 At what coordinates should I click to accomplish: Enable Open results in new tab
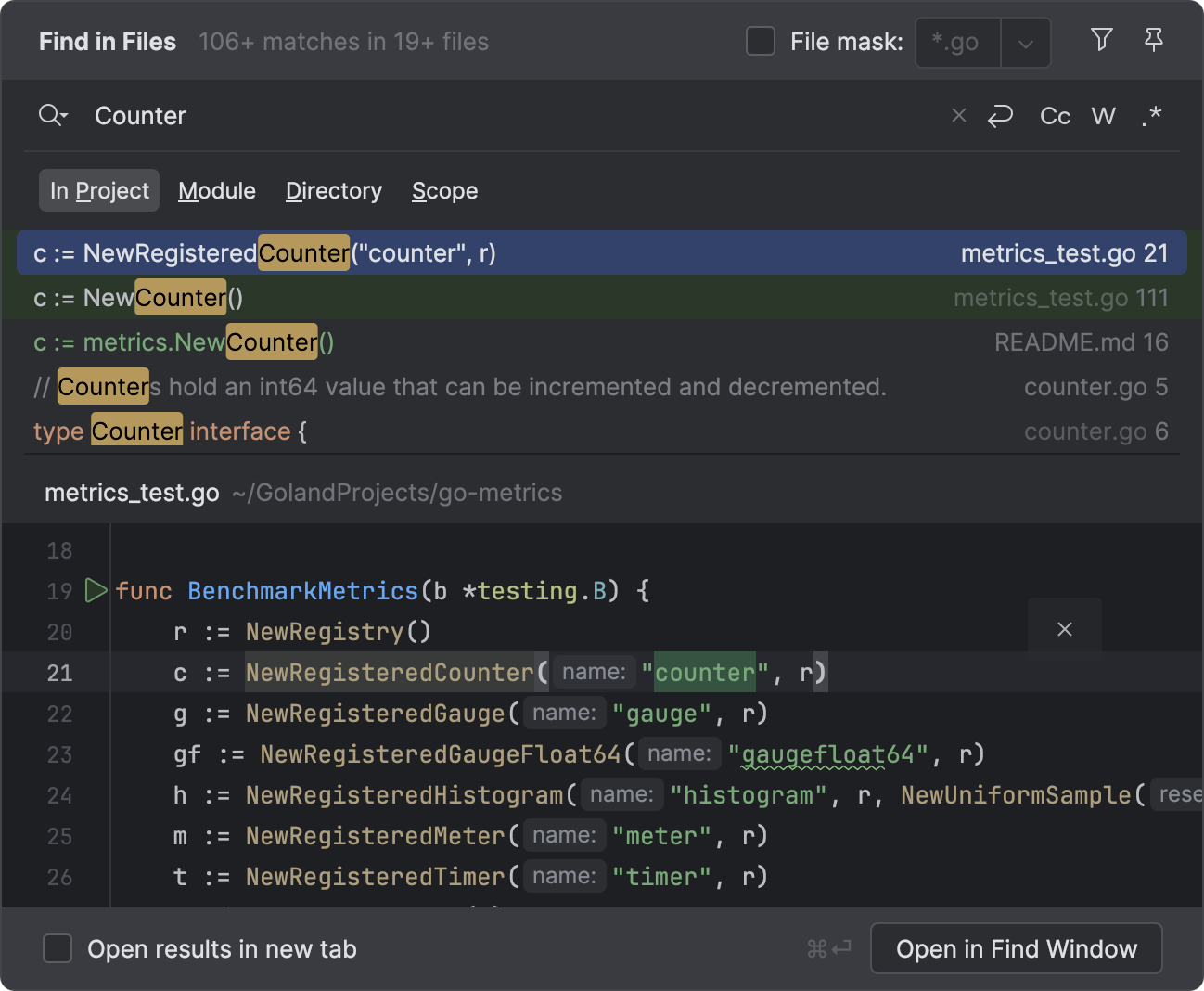point(58,948)
